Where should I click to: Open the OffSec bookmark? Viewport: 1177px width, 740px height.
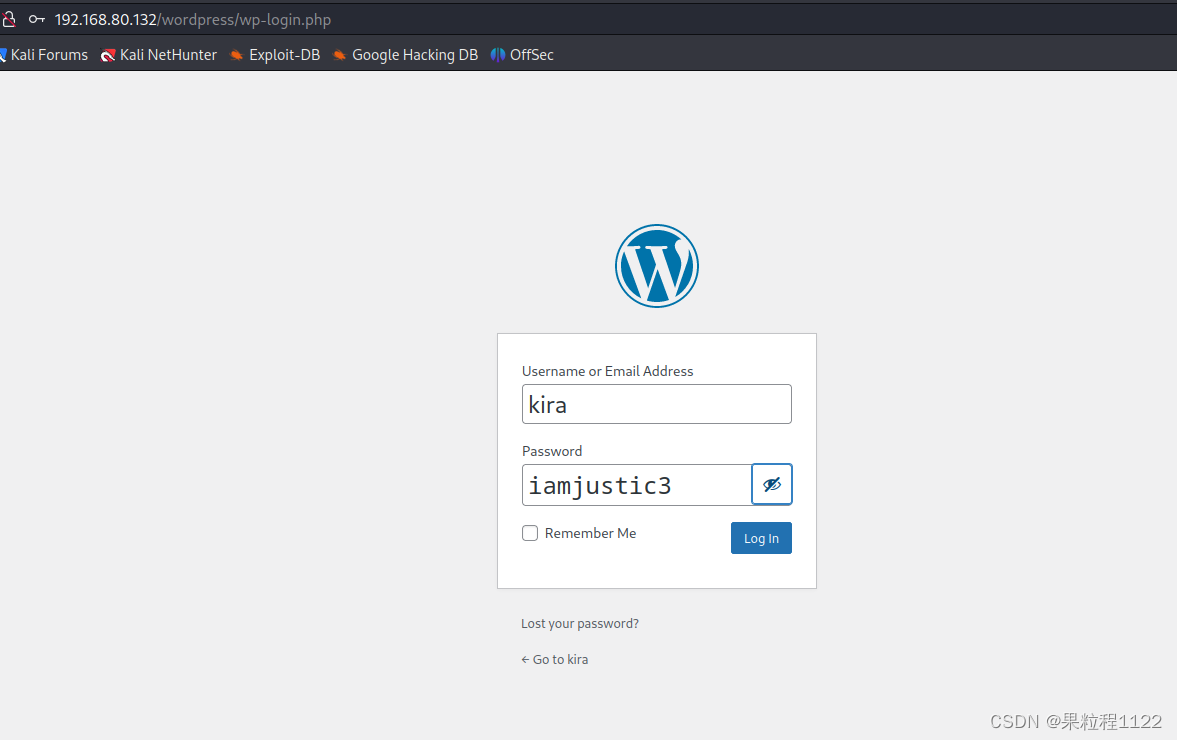click(522, 55)
